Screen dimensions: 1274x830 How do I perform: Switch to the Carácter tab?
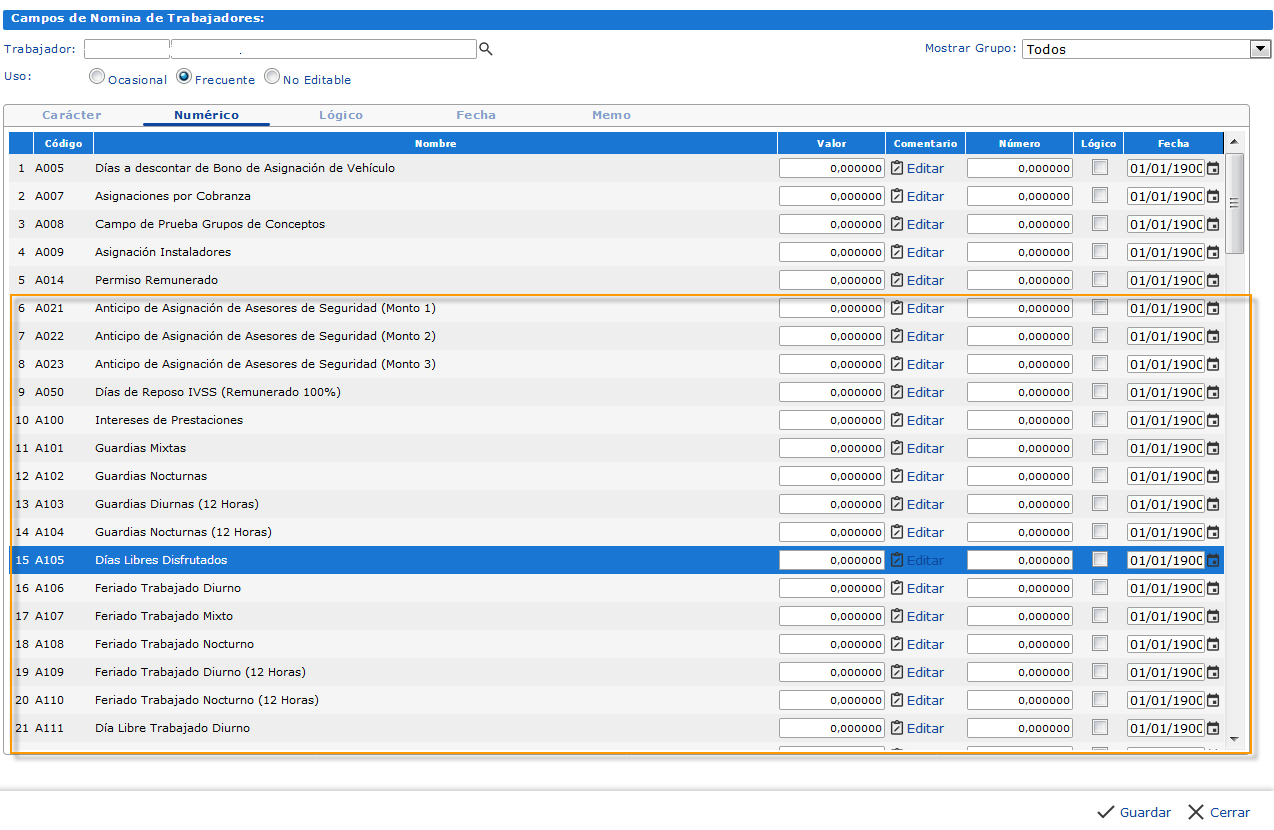click(72, 115)
